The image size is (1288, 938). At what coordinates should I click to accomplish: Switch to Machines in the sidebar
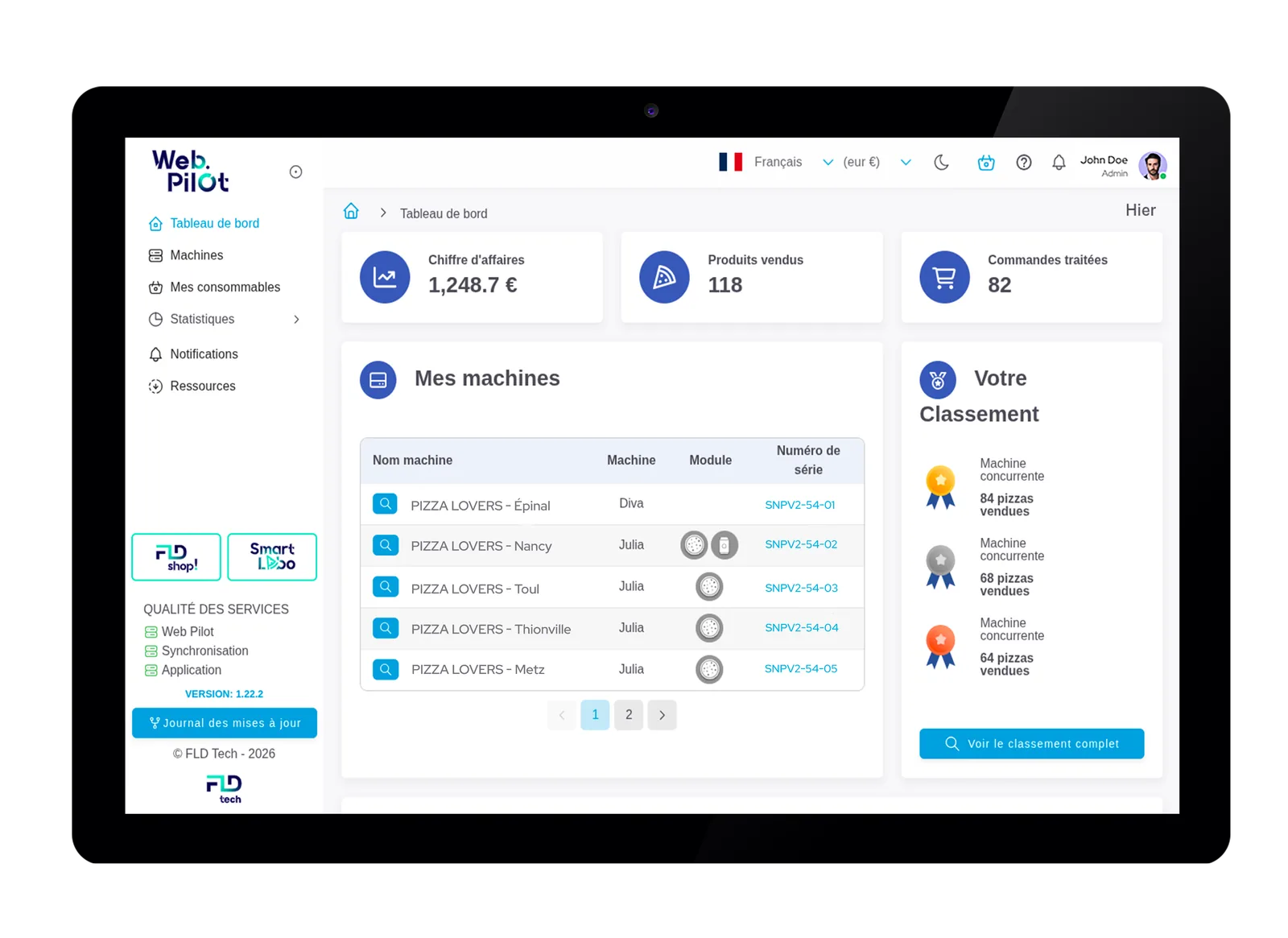196,255
